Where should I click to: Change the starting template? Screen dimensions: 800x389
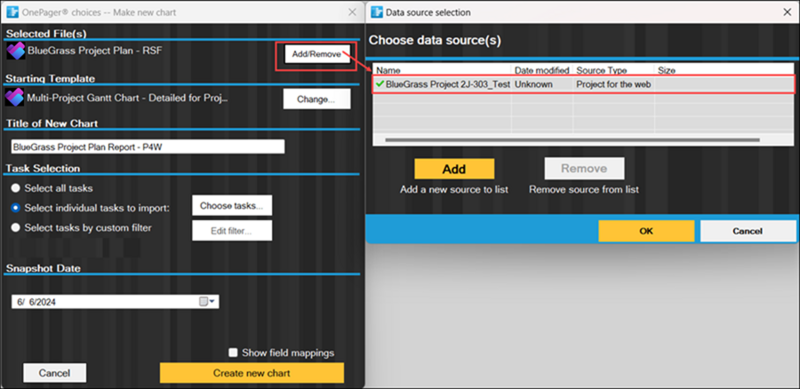(317, 99)
